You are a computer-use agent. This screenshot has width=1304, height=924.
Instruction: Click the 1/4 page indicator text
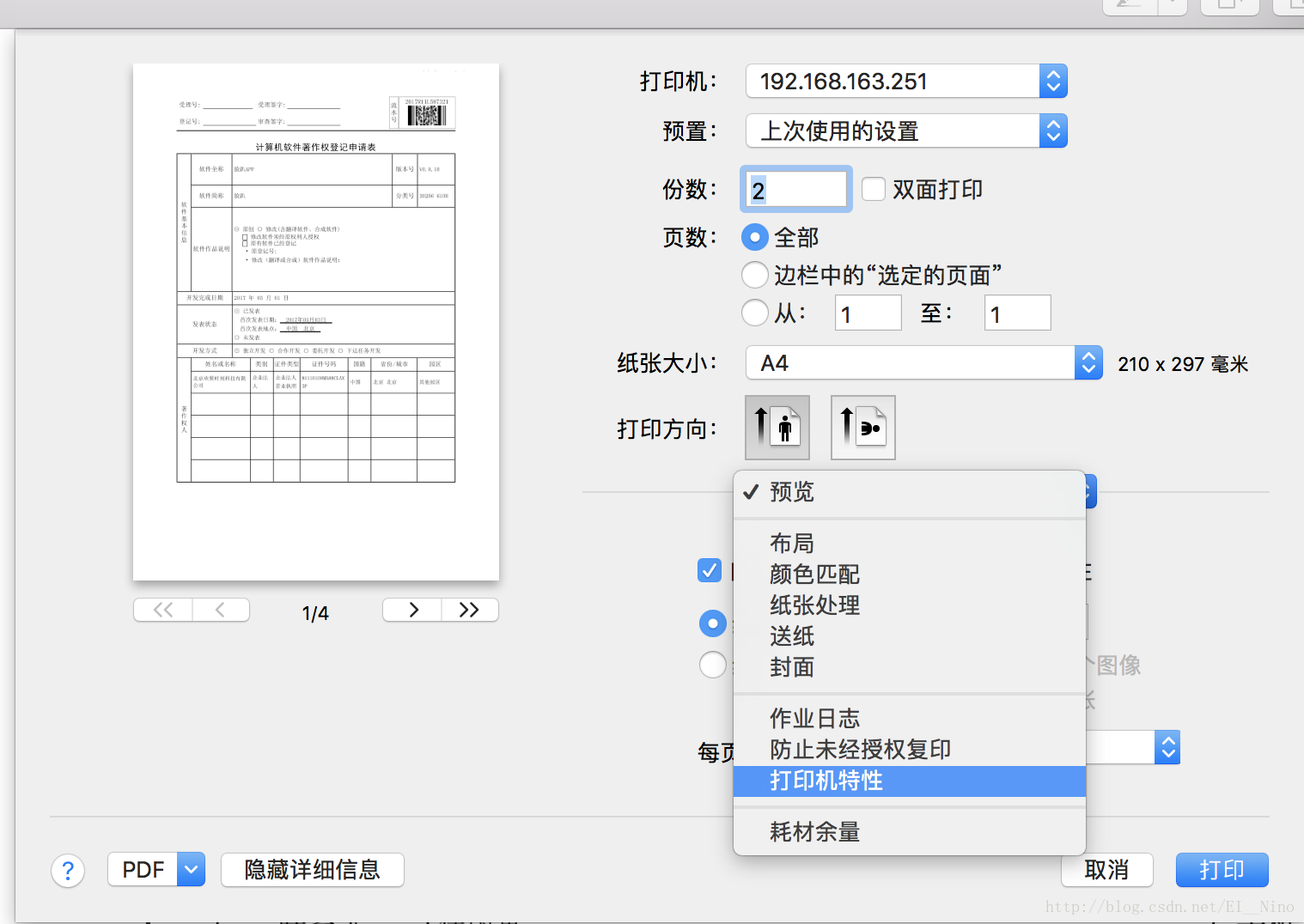pos(315,613)
